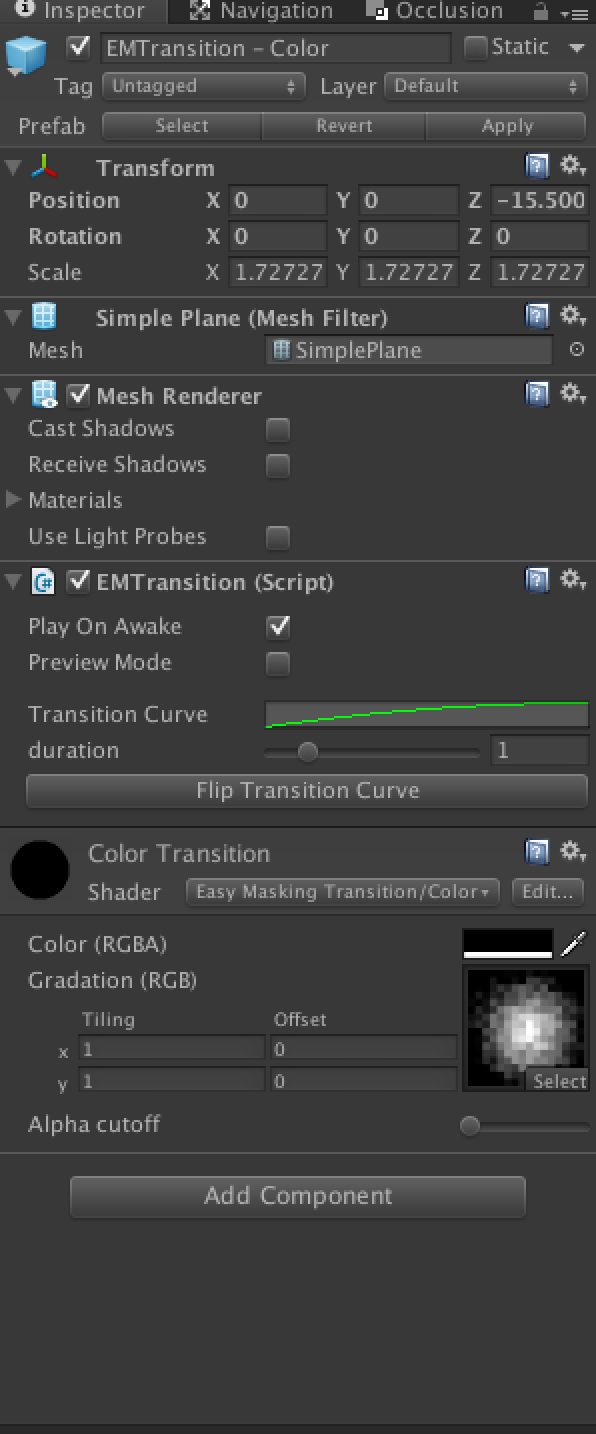Open Transform component gear settings menu
Viewport: 596px width, 1434px height.
click(x=572, y=166)
